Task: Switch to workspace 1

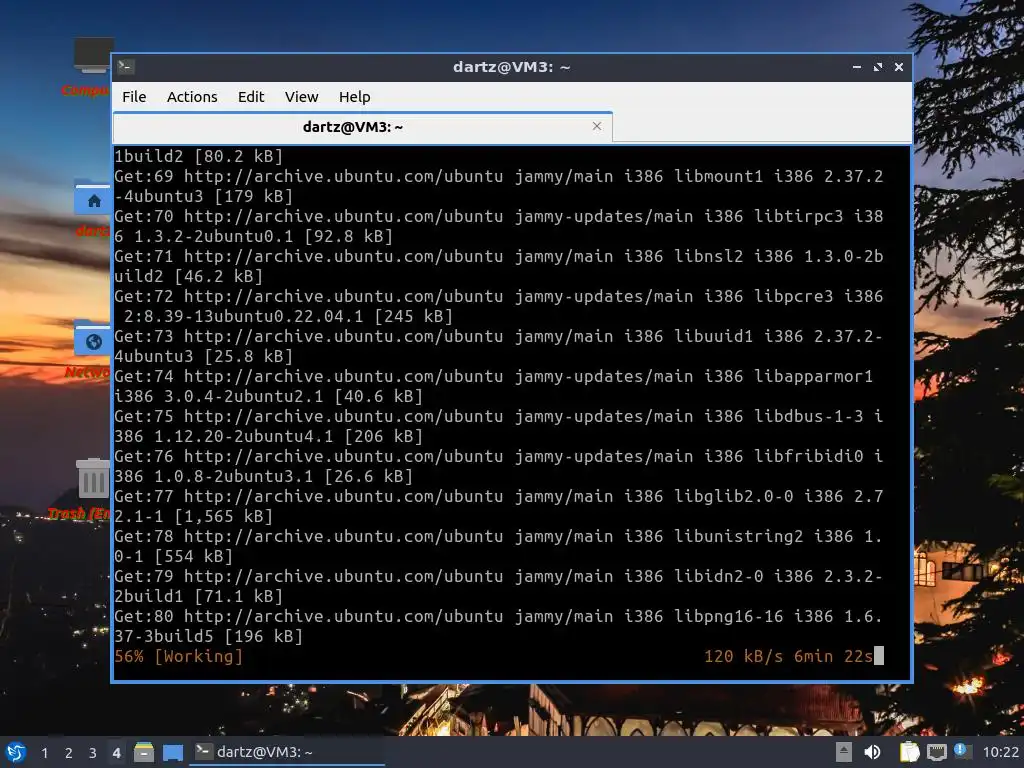Action: [x=44, y=753]
